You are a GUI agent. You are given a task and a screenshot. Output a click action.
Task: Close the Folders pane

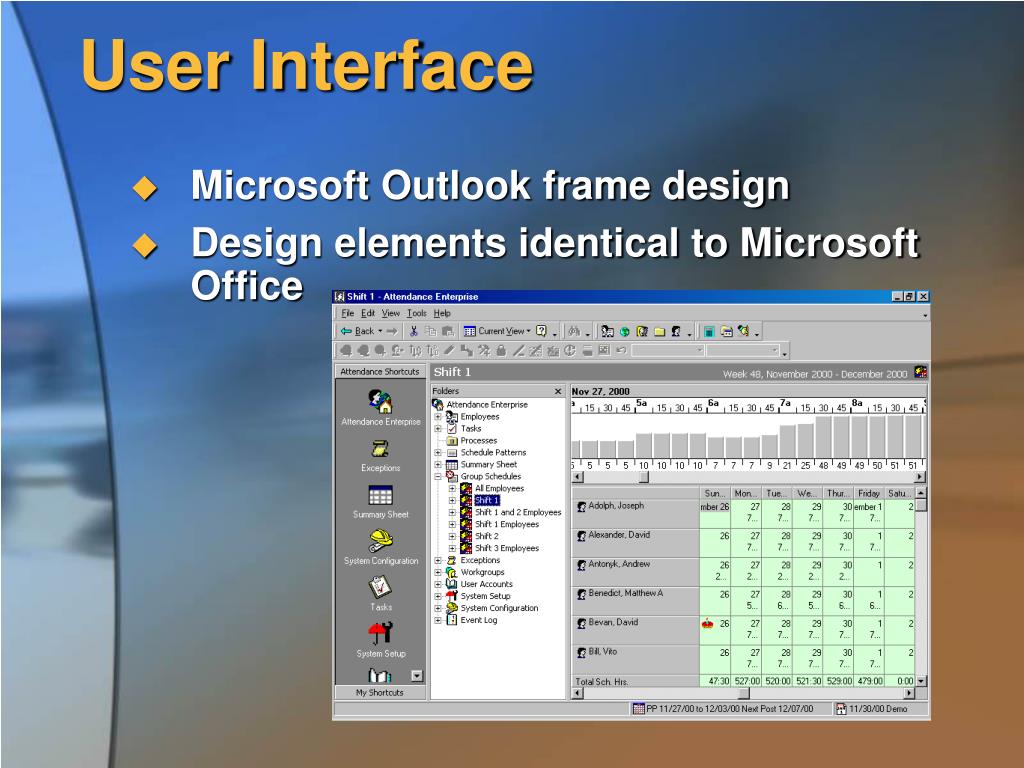[558, 391]
